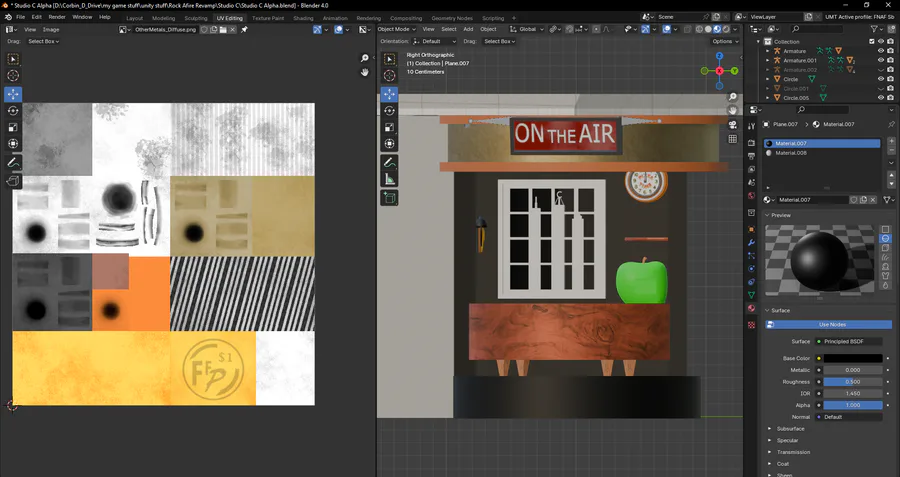Select the Measure tool in the 3D viewport

point(390,180)
